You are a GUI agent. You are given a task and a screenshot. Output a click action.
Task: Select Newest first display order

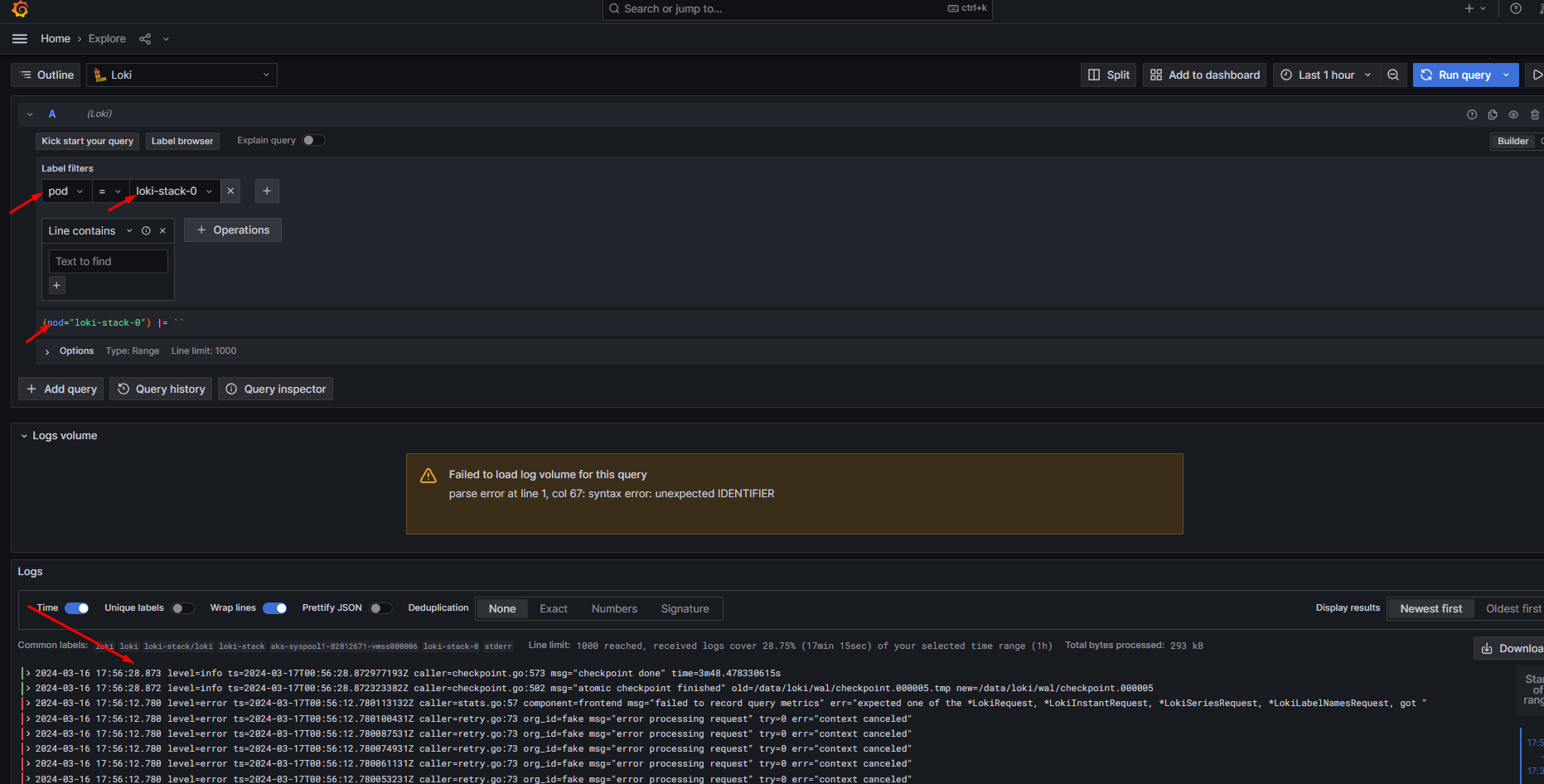click(x=1431, y=608)
